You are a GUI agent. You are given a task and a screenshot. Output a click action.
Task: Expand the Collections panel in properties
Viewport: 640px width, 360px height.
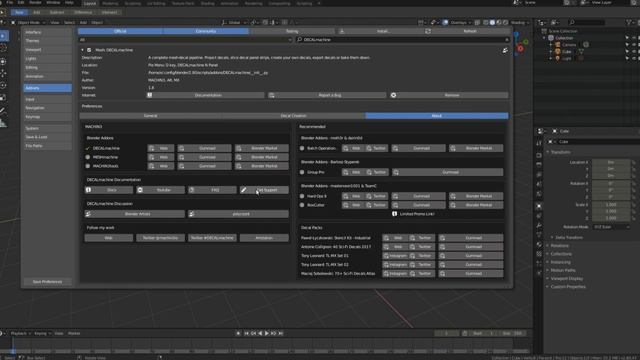click(561, 254)
